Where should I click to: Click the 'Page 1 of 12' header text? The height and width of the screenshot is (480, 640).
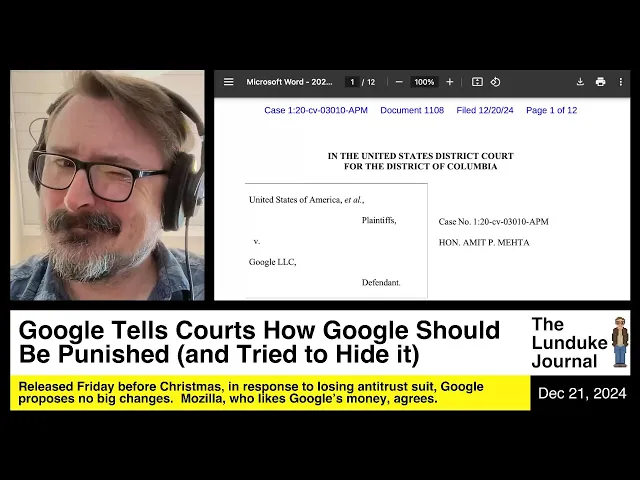[x=551, y=110]
